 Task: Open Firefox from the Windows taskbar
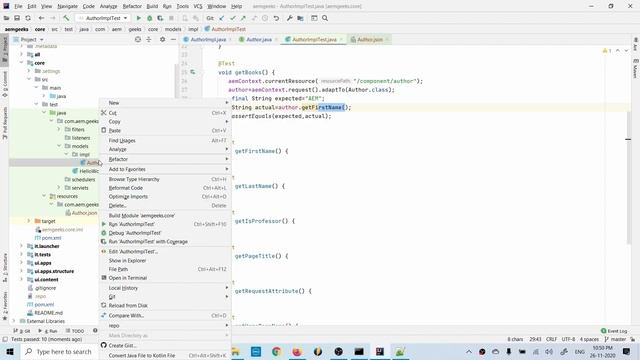[297, 351]
